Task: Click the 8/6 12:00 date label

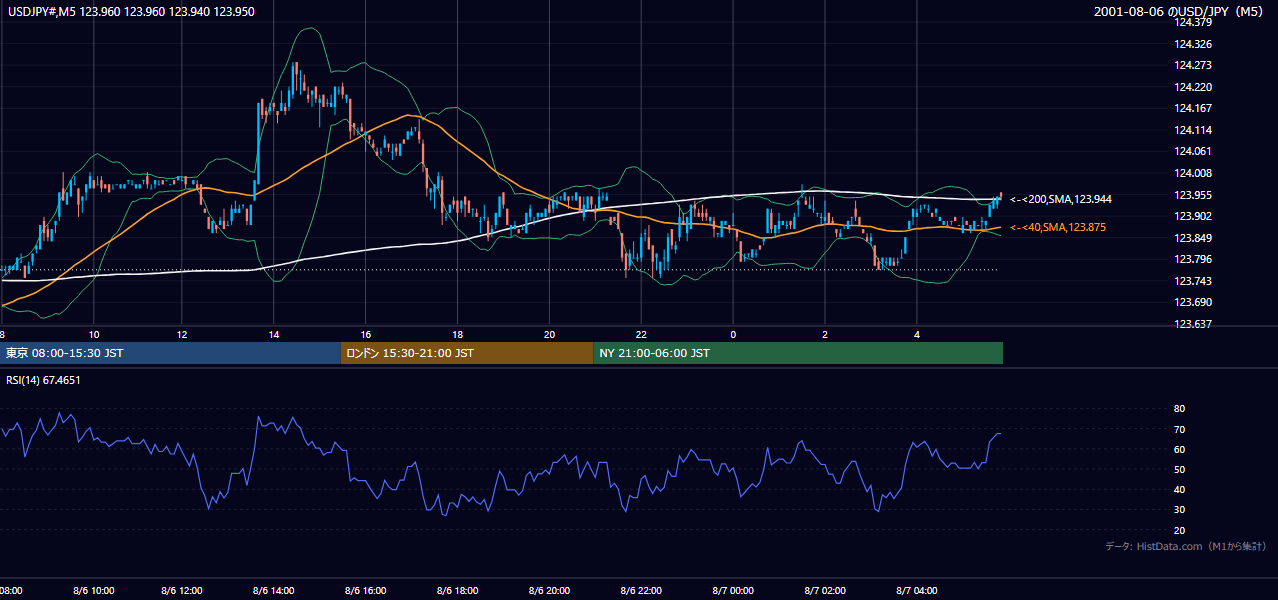Action: coord(182,591)
